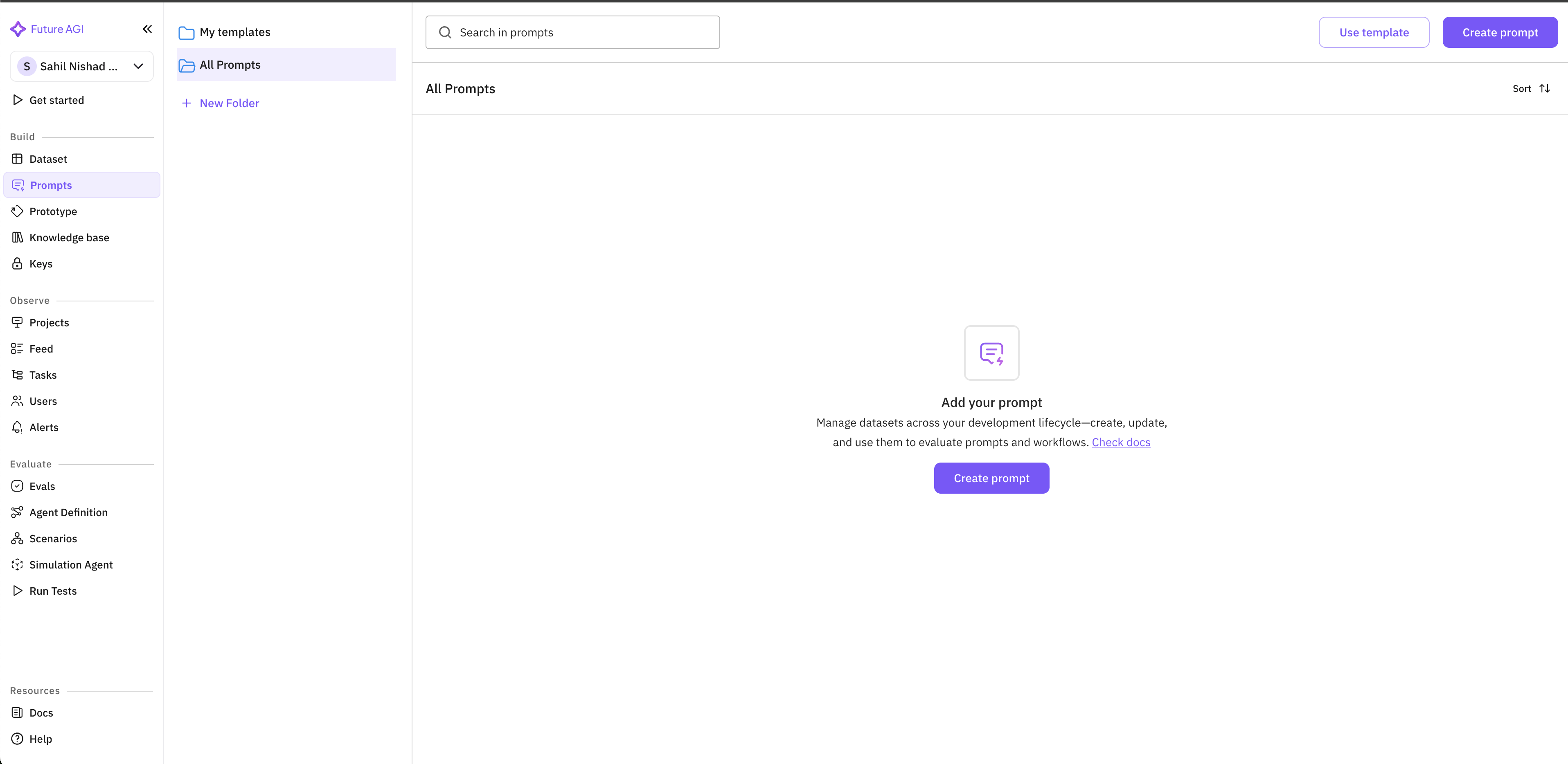1568x764 pixels.
Task: Open the Agent Definition panel
Action: point(68,512)
